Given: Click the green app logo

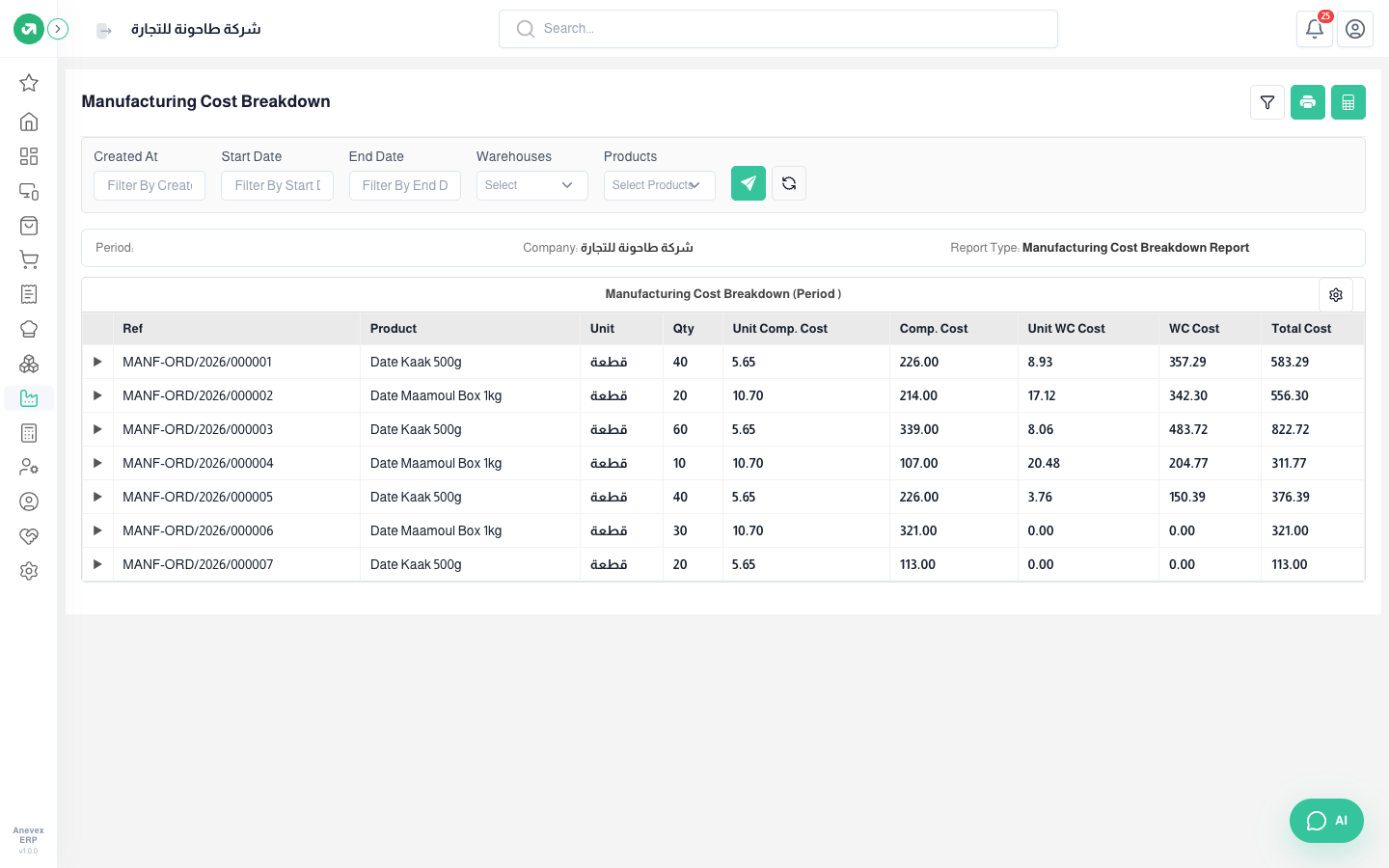Looking at the screenshot, I should click(29, 29).
